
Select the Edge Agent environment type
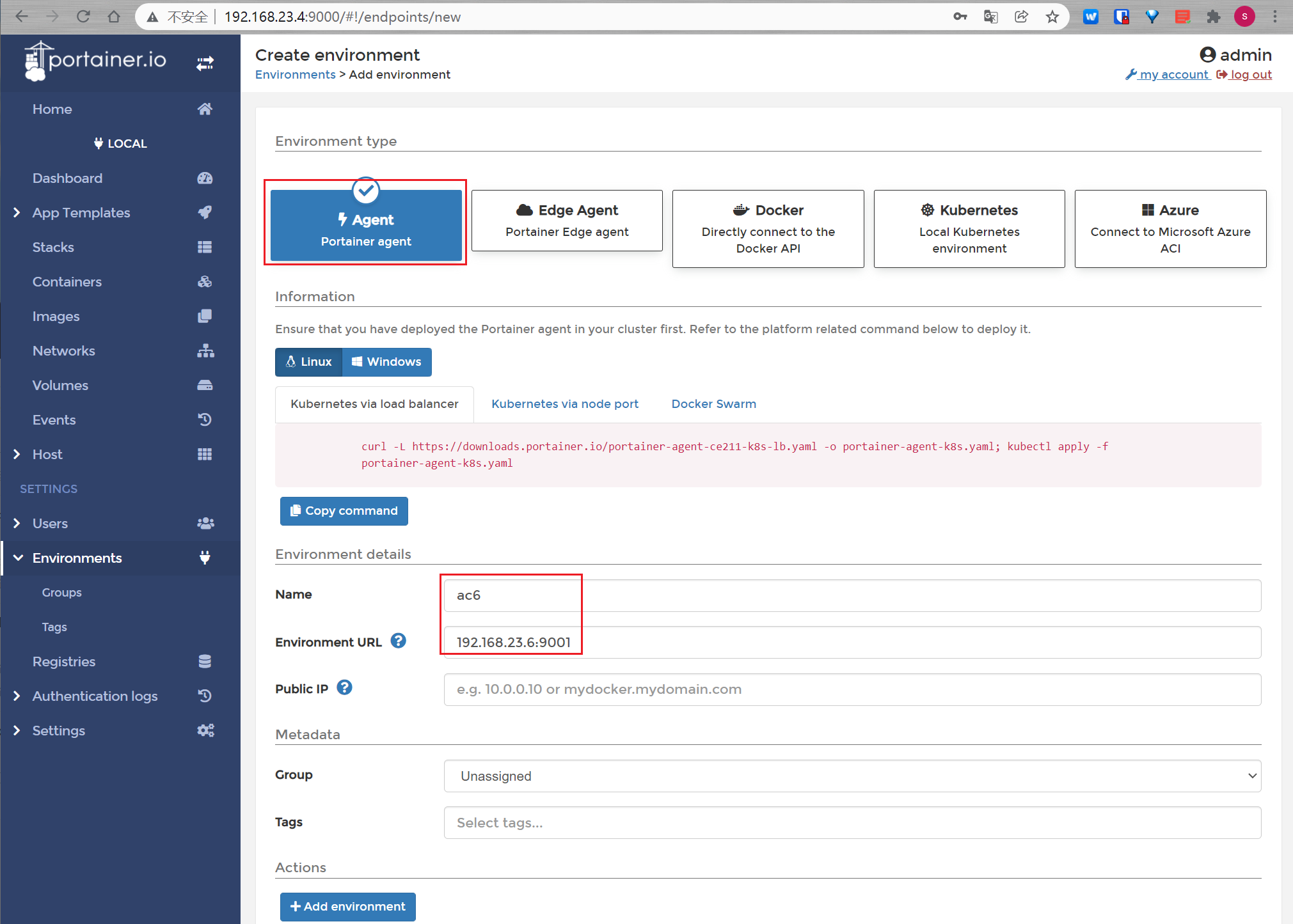pyautogui.click(x=567, y=221)
